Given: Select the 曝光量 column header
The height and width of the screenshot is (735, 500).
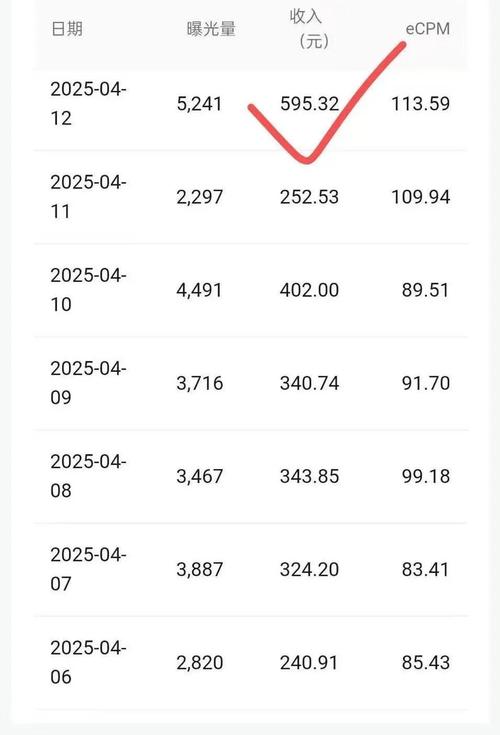Looking at the screenshot, I should coord(211,29).
